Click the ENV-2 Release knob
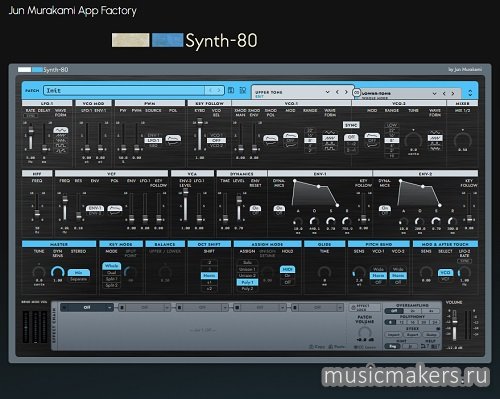This screenshot has width=500, height=399. (x=452, y=221)
